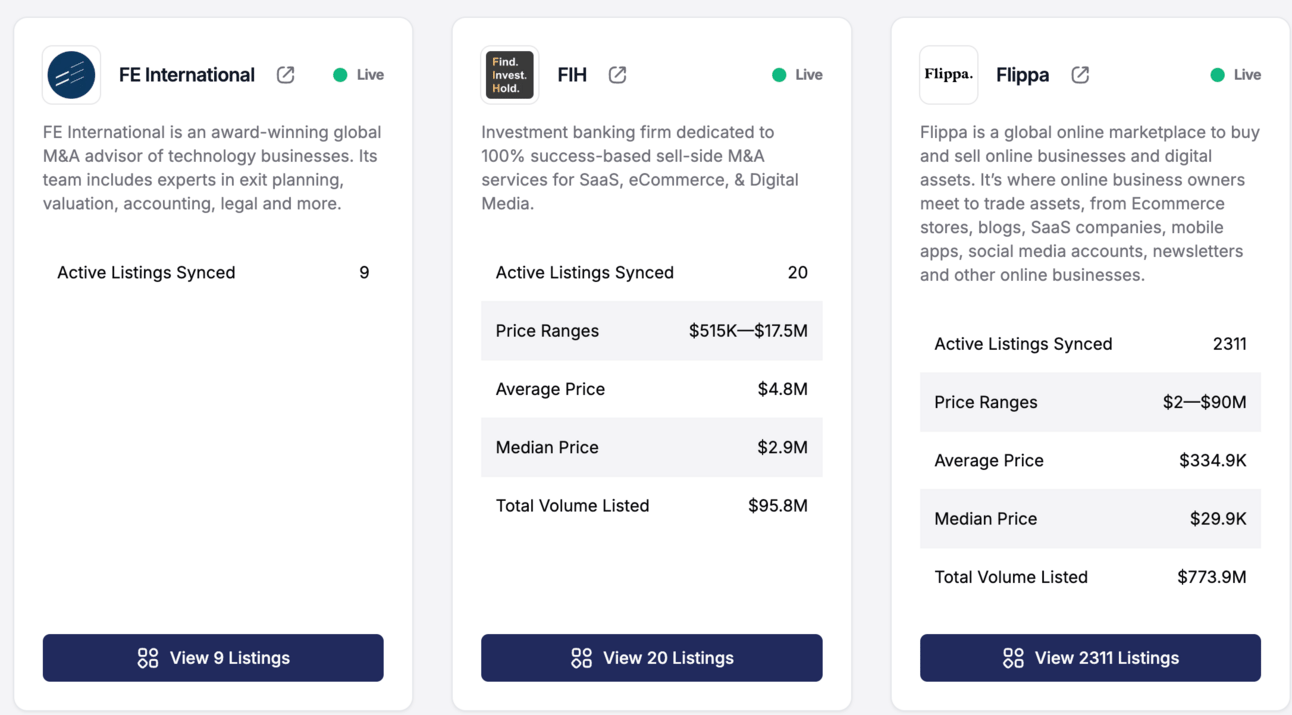The image size is (1292, 715).
Task: Click Flippa Total Volume Listed row
Action: [1090, 577]
